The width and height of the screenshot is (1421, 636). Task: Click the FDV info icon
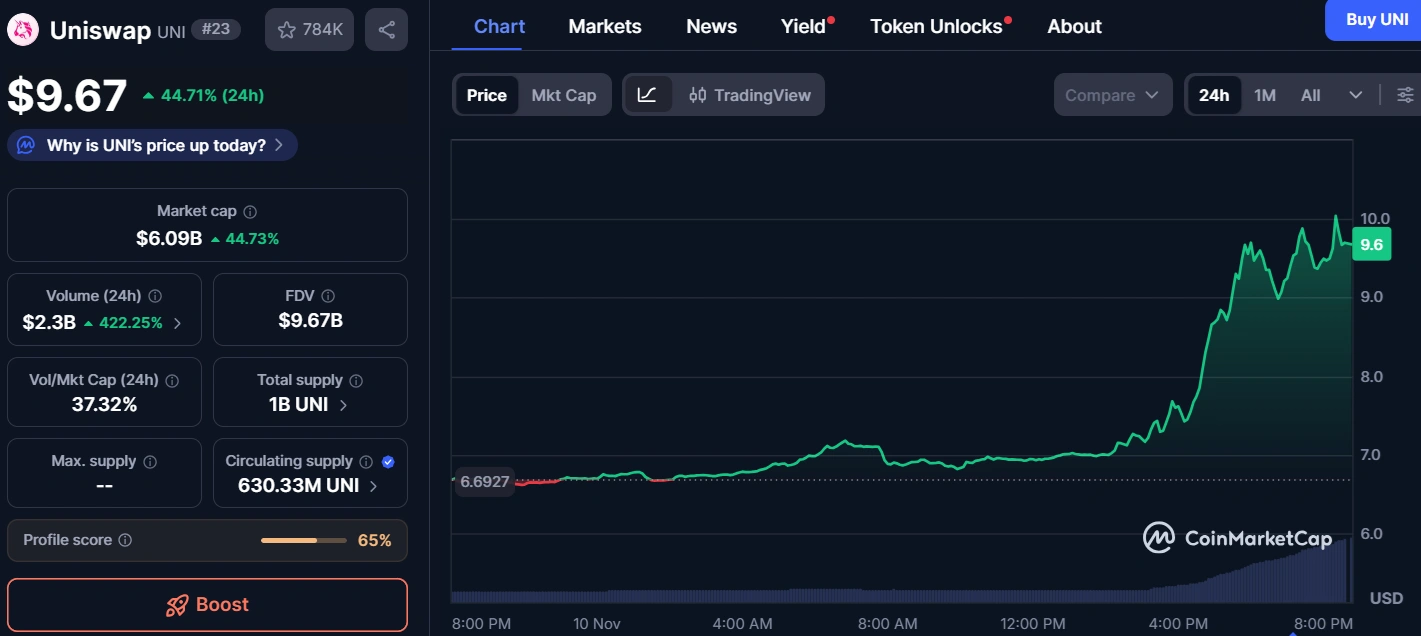pyautogui.click(x=328, y=296)
